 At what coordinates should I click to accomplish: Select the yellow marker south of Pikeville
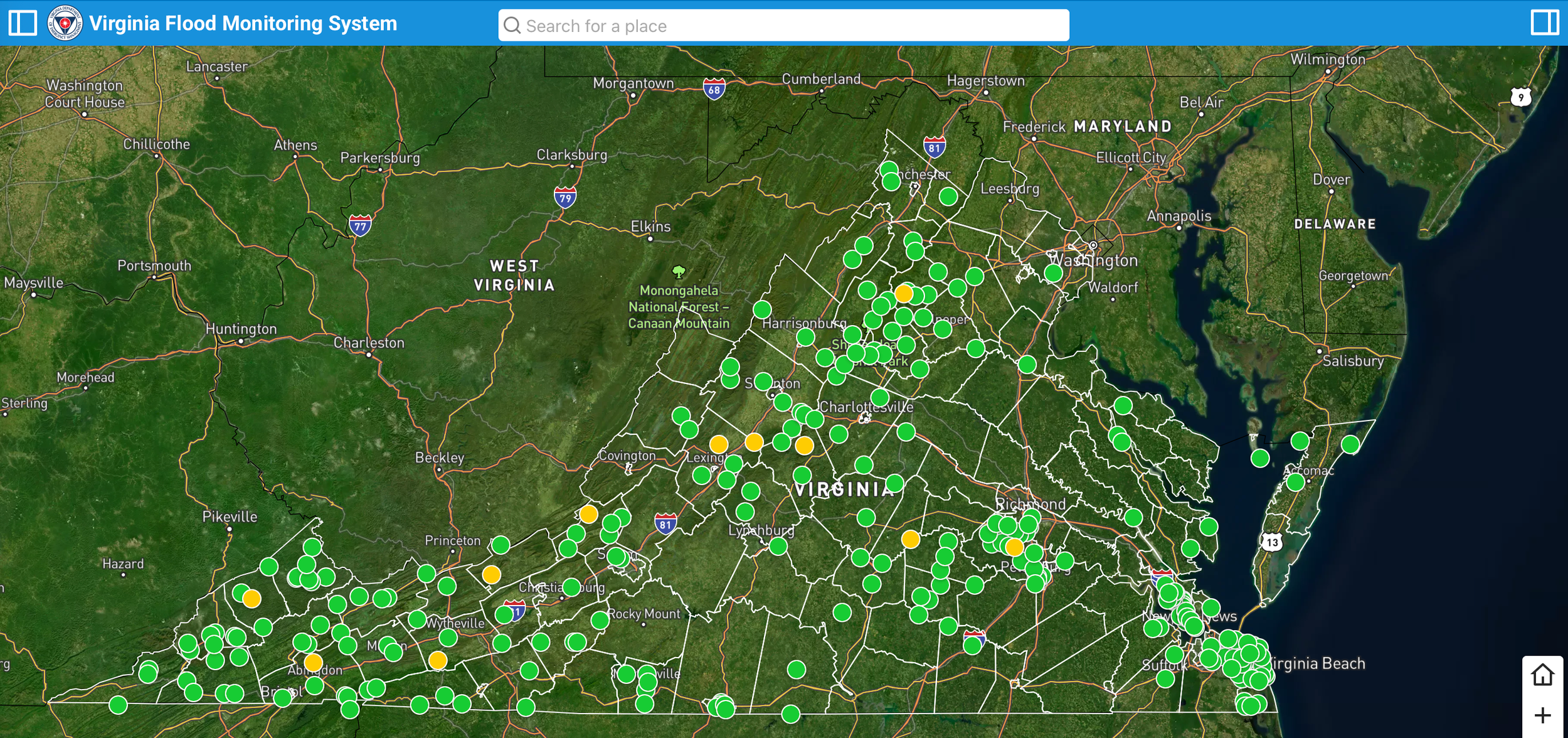pos(252,599)
